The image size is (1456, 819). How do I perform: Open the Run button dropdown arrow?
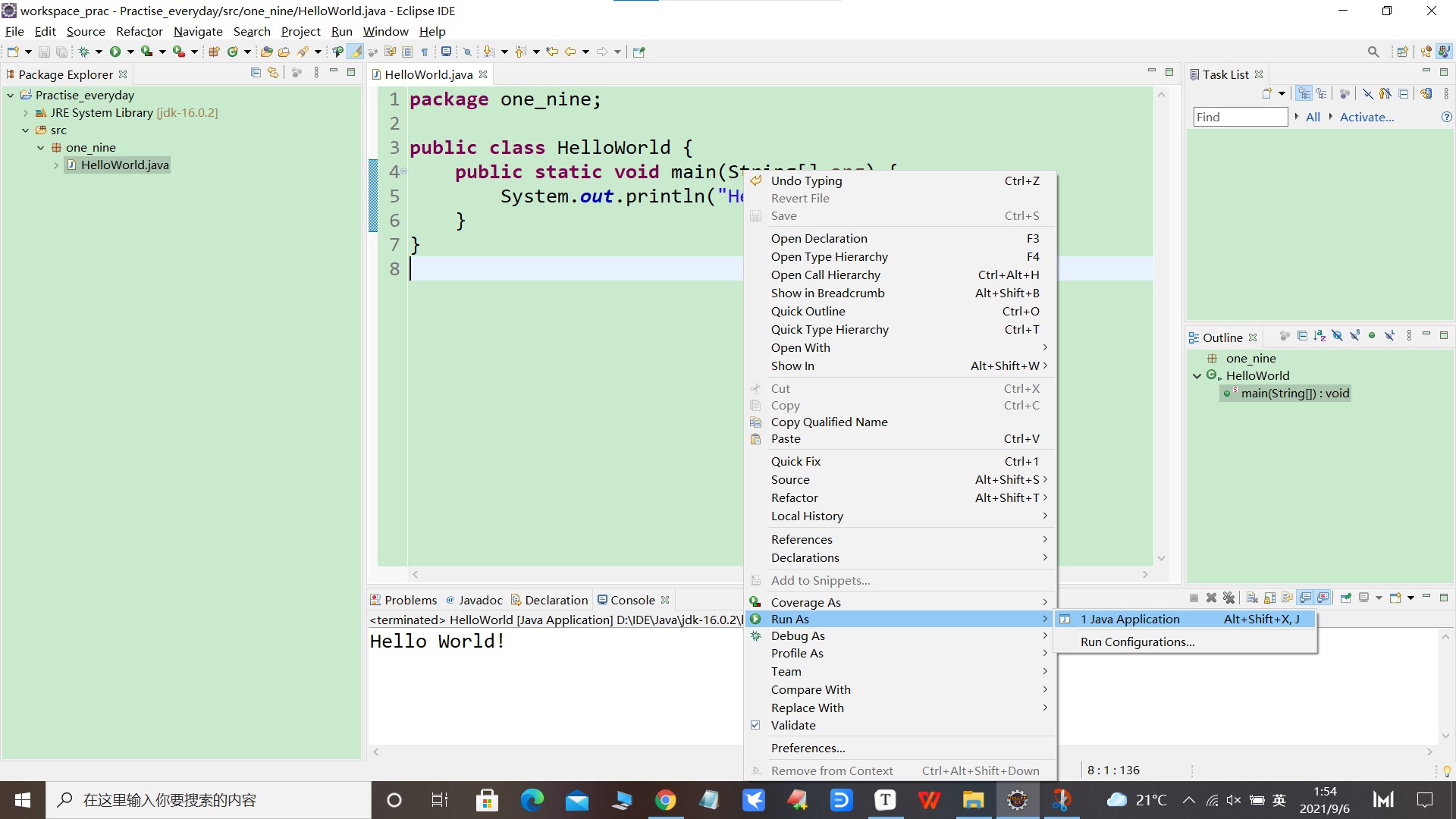tap(130, 52)
